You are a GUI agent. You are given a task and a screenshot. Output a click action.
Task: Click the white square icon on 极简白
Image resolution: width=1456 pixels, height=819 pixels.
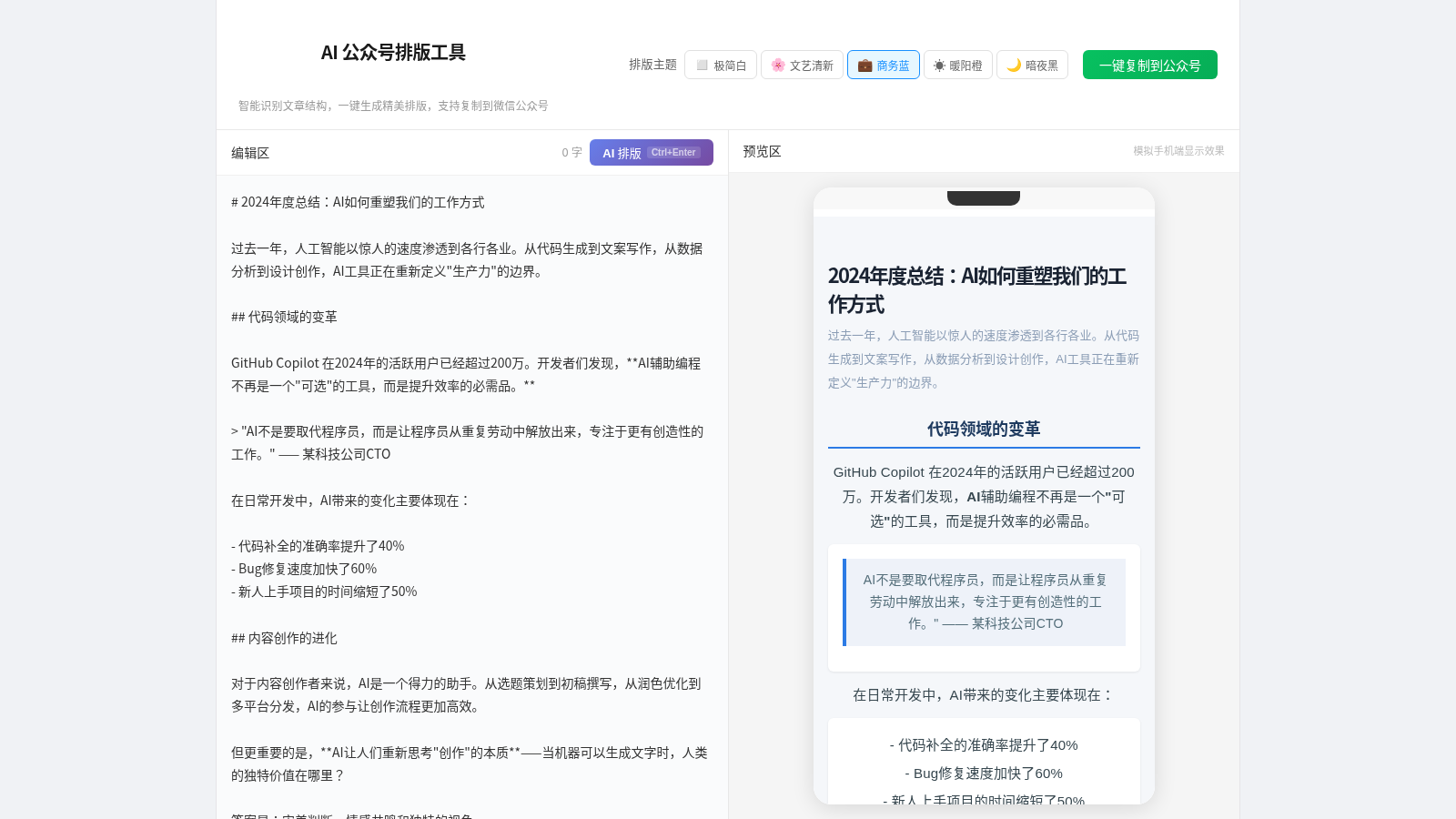pos(702,65)
